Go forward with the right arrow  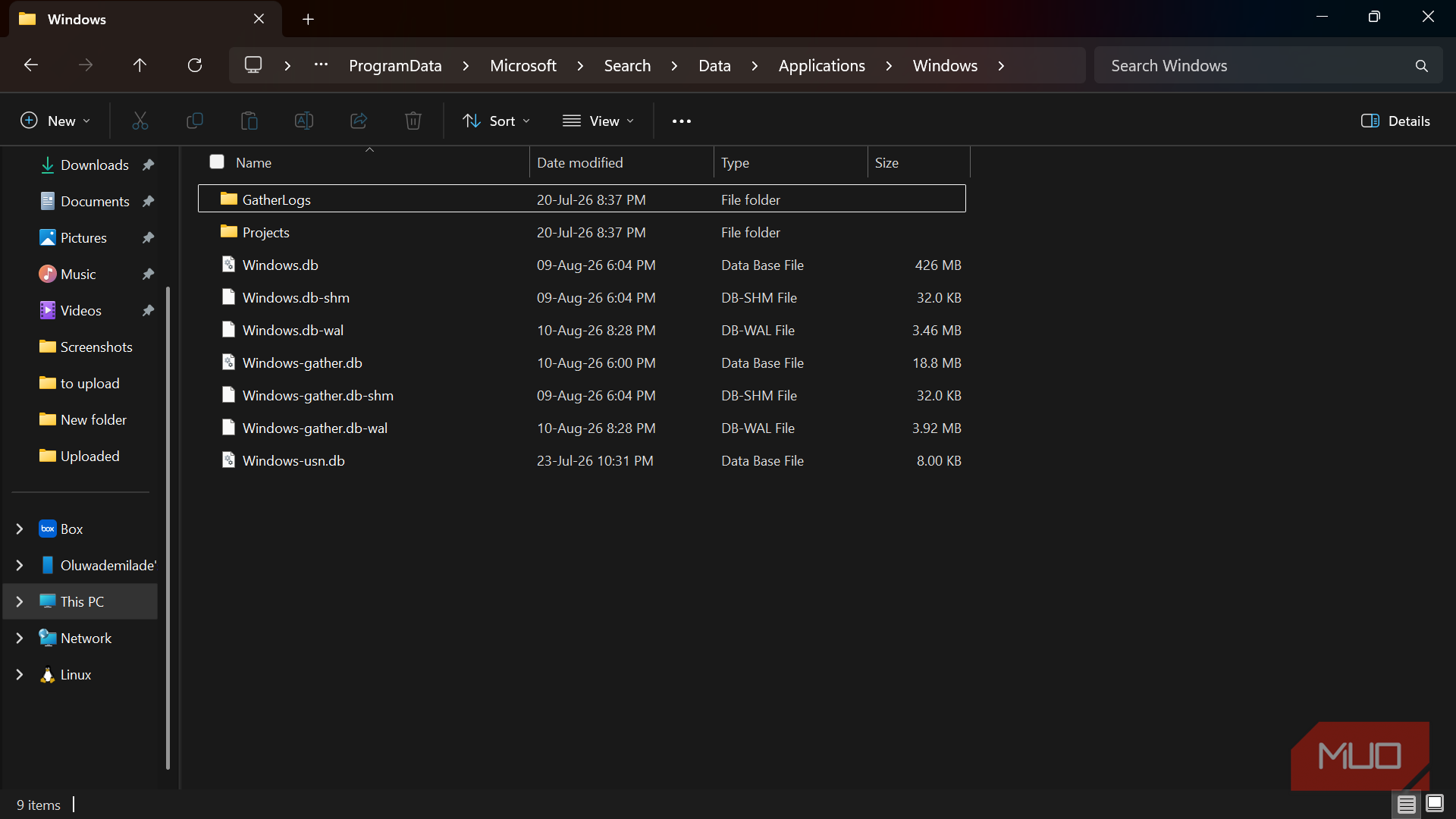tap(86, 65)
